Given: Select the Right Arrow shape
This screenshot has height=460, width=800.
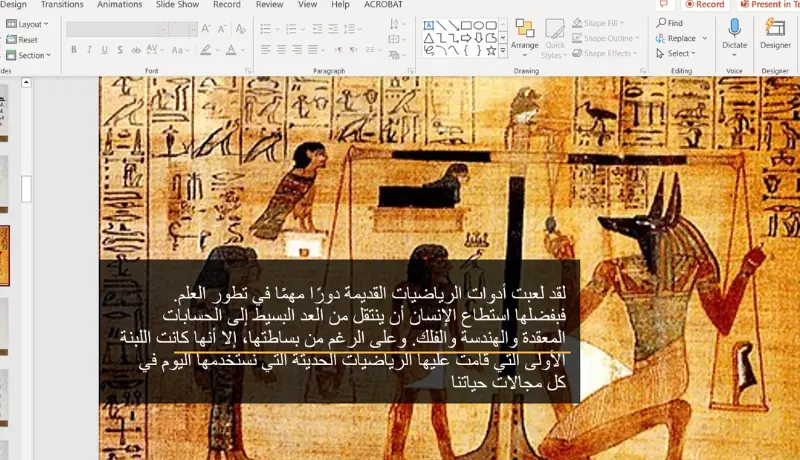Looking at the screenshot, I should (x=466, y=38).
